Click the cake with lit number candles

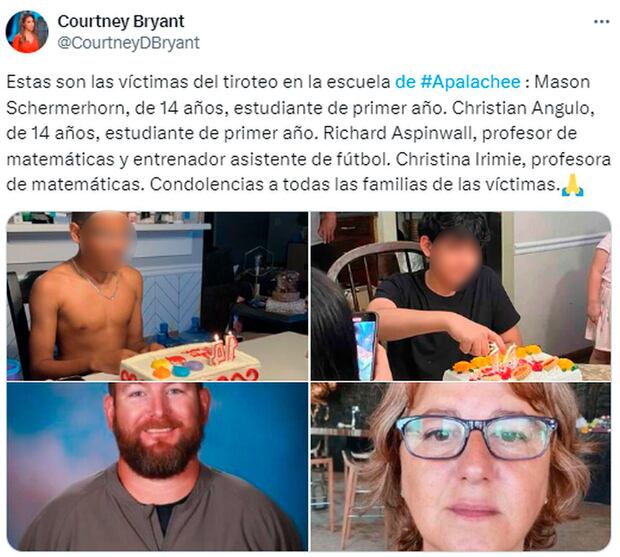point(190,361)
